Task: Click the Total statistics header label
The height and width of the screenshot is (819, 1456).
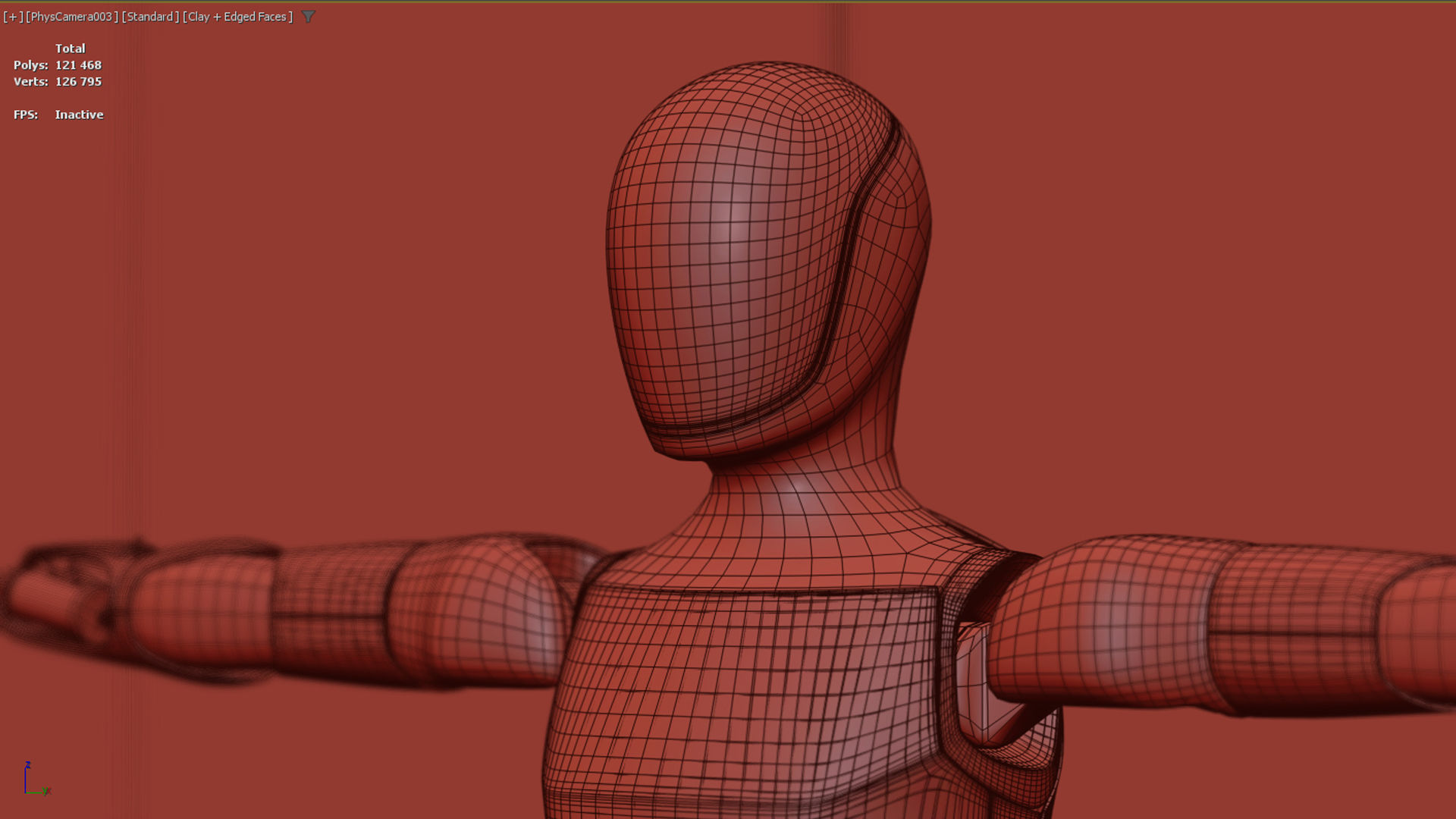Action: tap(70, 49)
